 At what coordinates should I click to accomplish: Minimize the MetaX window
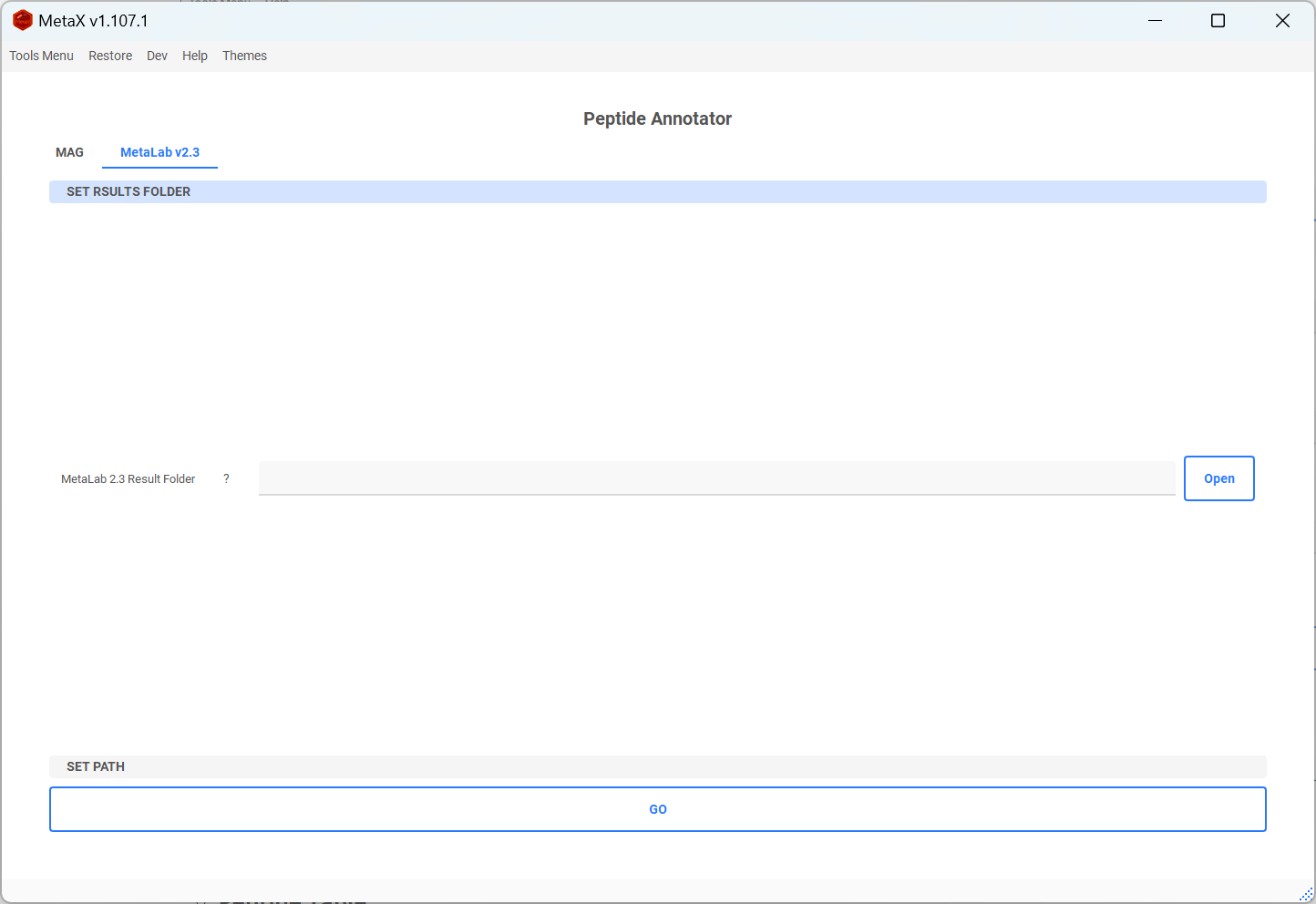(1155, 20)
